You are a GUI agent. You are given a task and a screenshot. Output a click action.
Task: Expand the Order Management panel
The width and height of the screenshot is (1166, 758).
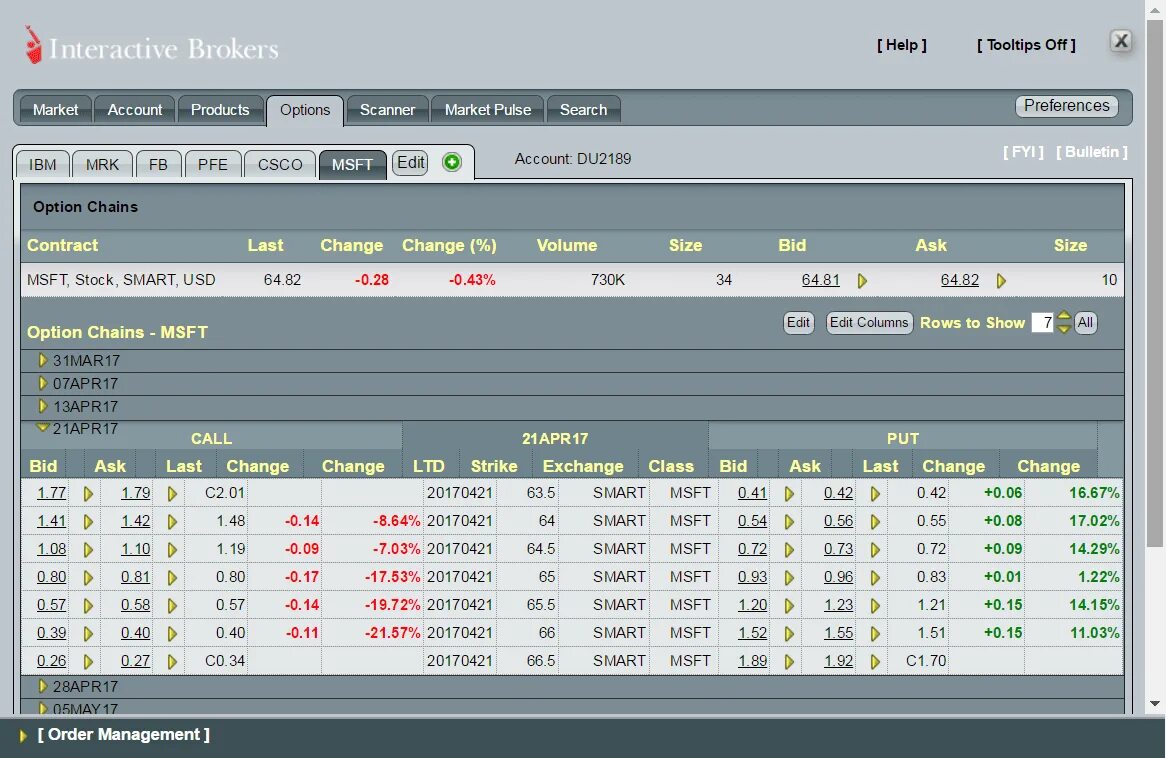pyautogui.click(x=23, y=736)
